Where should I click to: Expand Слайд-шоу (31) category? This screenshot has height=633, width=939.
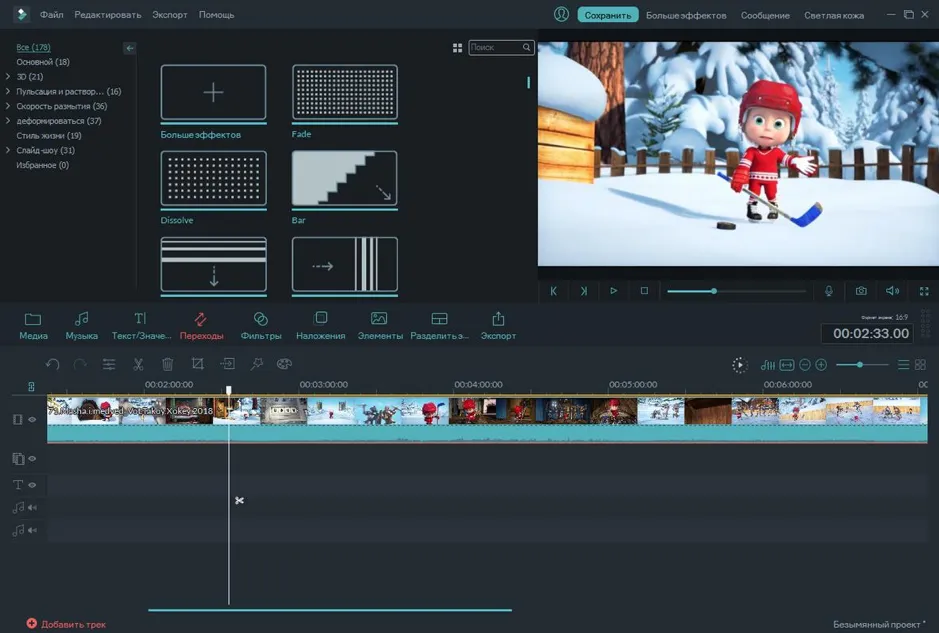point(8,150)
